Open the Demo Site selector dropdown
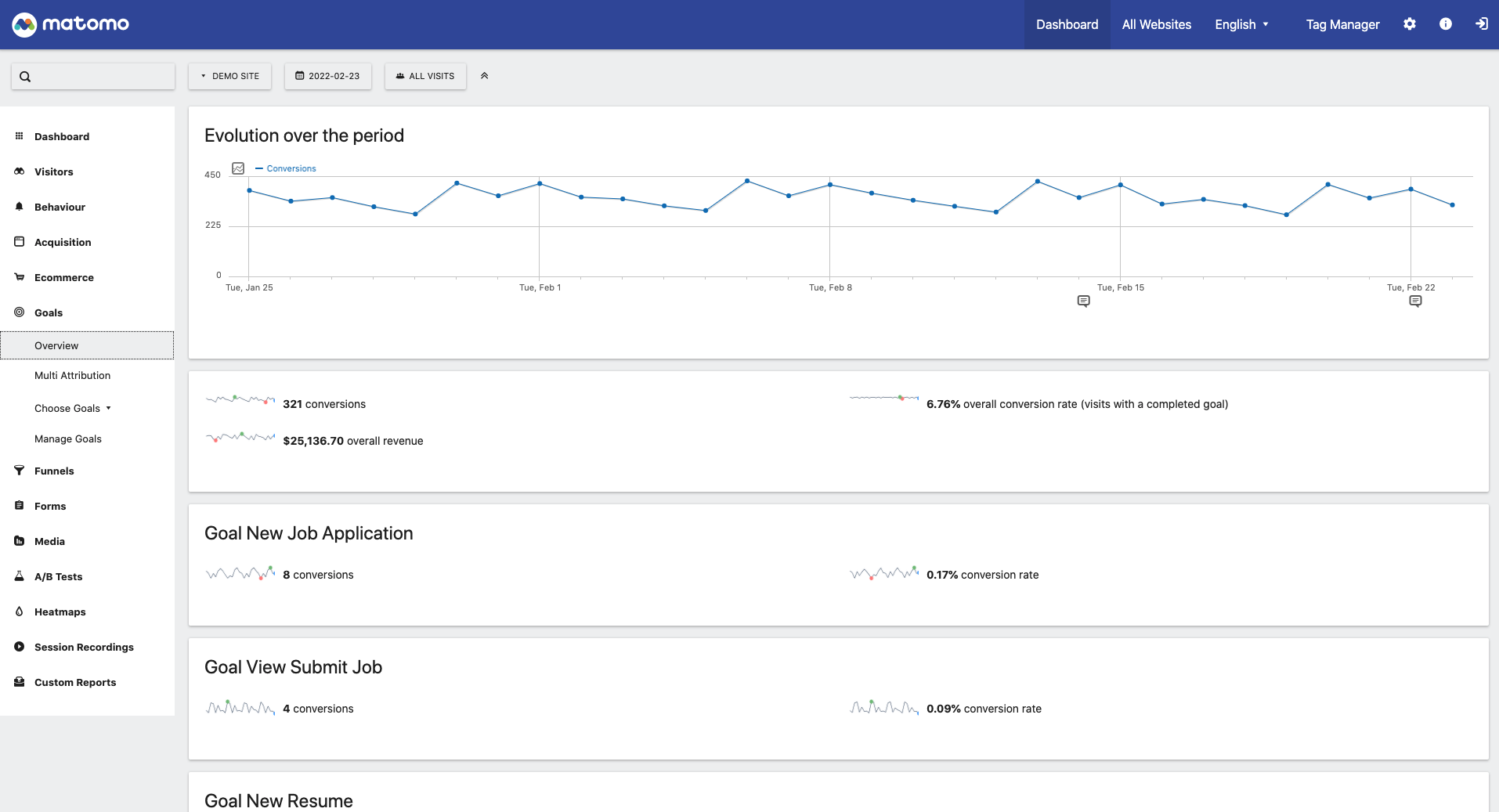This screenshot has width=1499, height=812. point(229,76)
